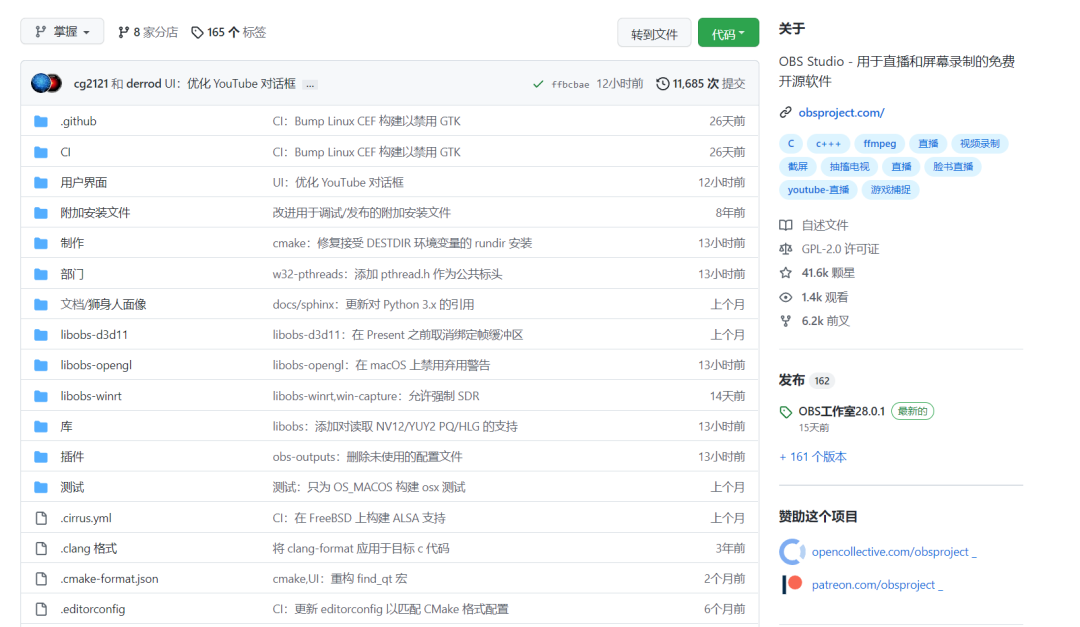Click the .cirrus.yml file icon
The image size is (1080, 627).
pos(41,518)
